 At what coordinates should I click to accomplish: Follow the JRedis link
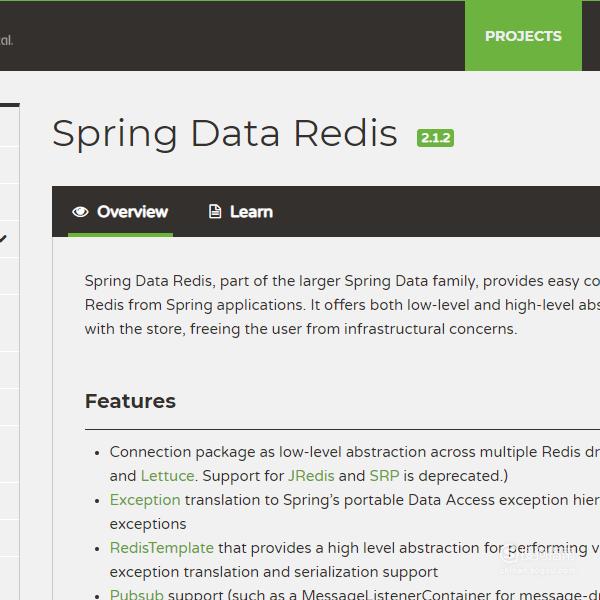(311, 476)
